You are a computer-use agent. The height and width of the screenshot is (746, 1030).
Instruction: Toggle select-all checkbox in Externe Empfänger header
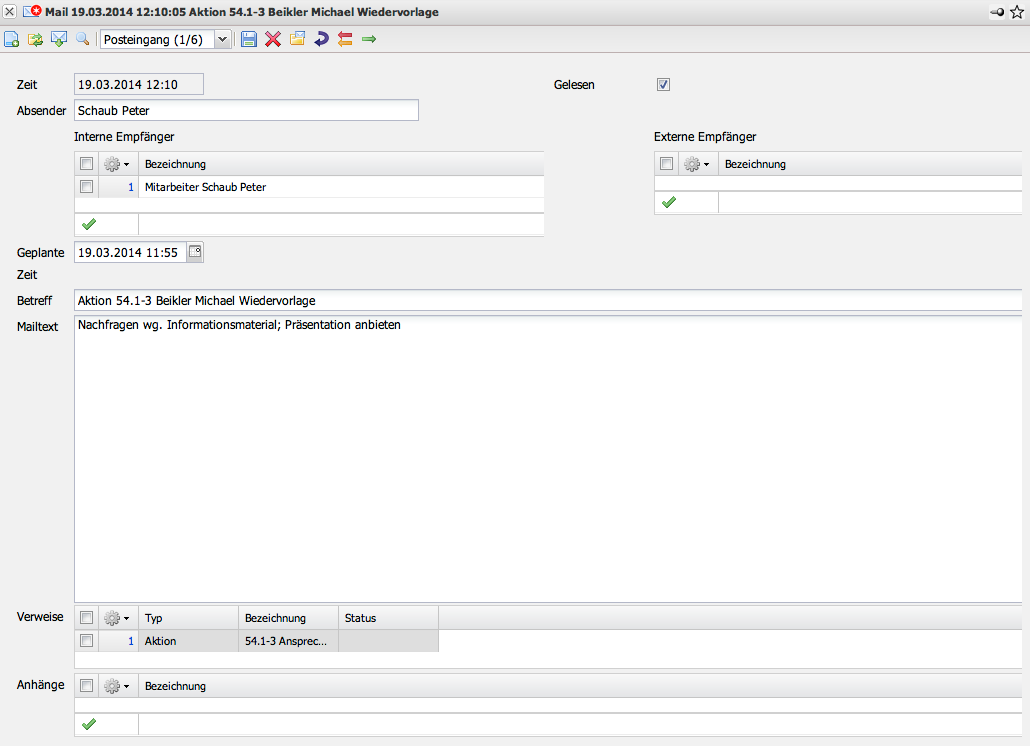tap(666, 164)
